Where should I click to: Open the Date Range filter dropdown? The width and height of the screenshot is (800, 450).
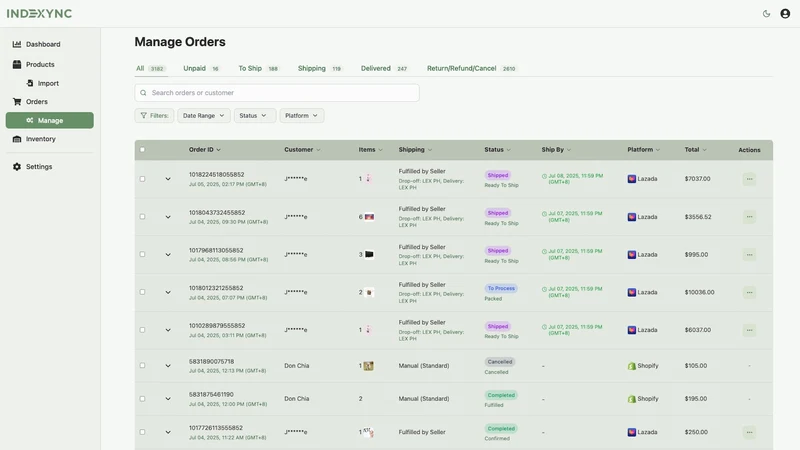coord(204,116)
